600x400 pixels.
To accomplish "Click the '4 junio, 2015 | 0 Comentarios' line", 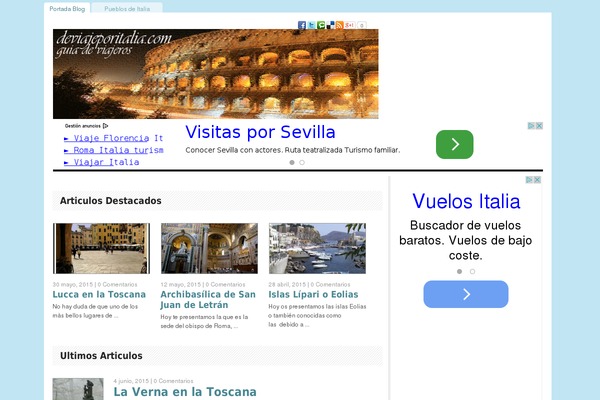I will point(153,381).
